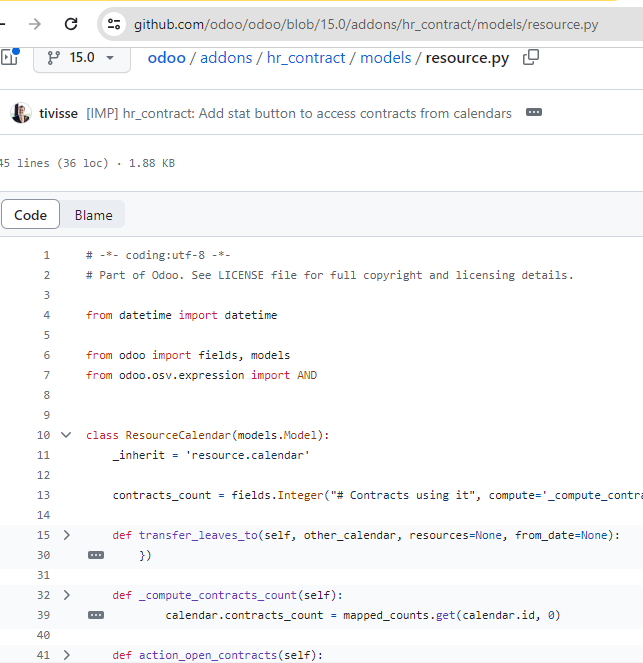Expand collapsed code ellipsis on line 30

point(96,555)
